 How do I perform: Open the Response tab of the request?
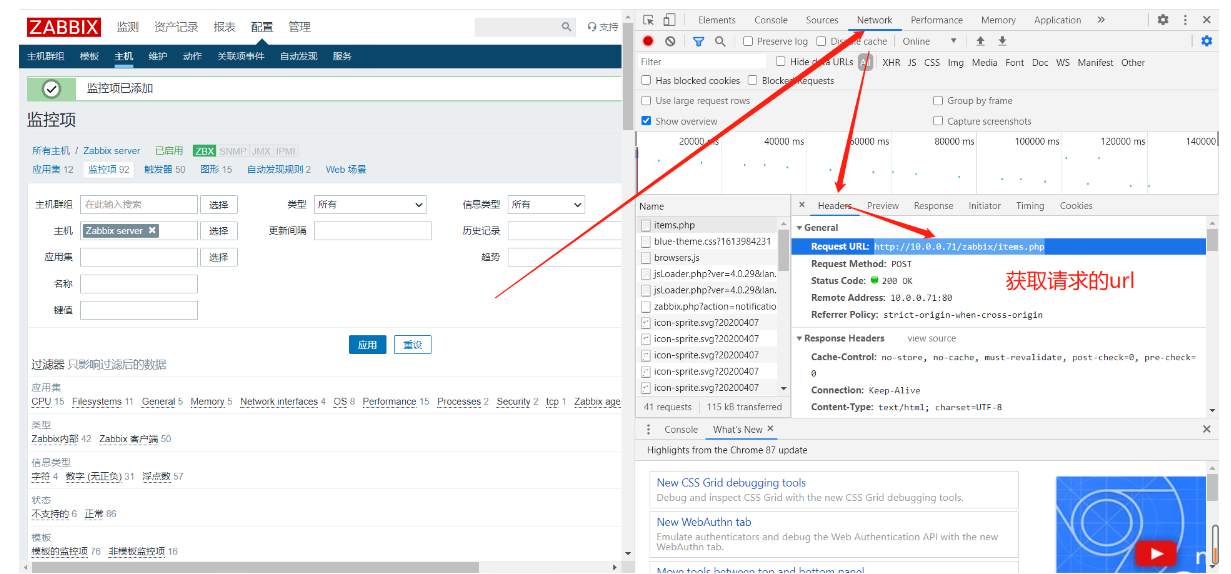pos(933,205)
